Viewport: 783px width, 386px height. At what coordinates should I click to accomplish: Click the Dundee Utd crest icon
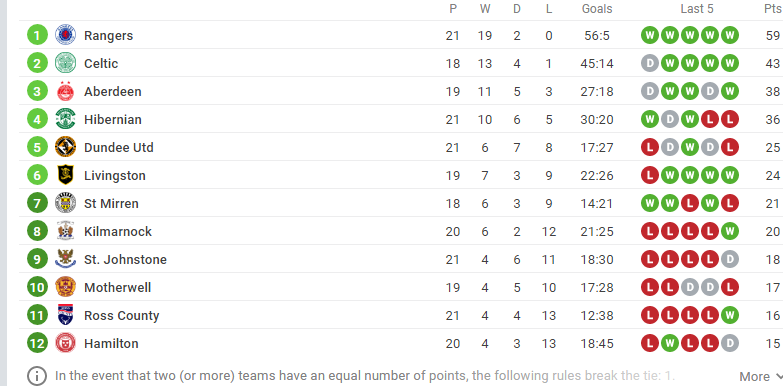[65, 147]
